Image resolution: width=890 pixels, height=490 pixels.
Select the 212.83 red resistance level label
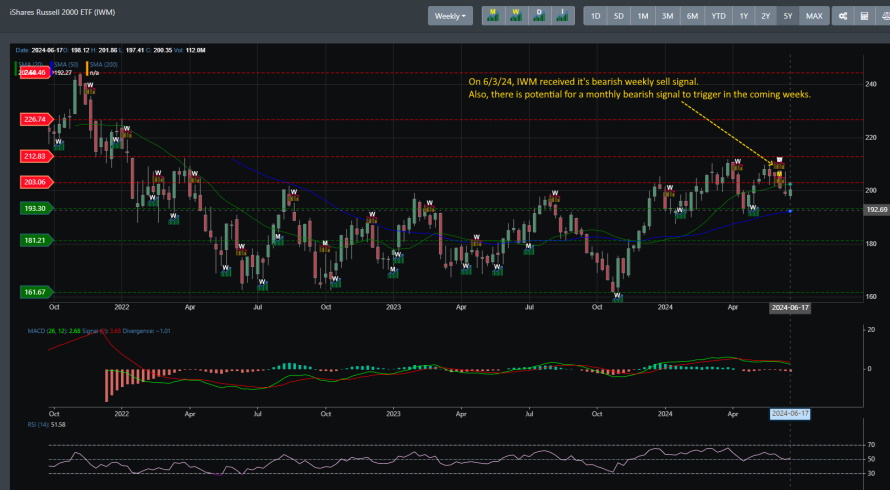pos(36,156)
